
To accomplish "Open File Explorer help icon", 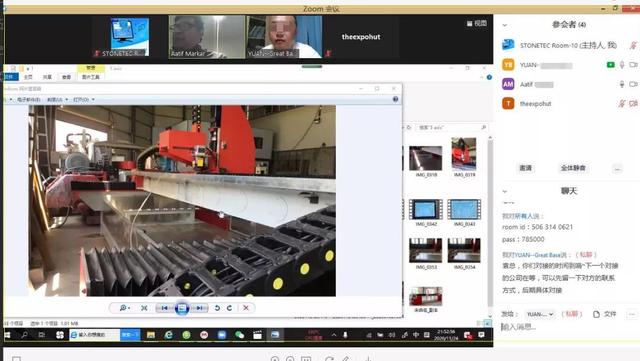I will pyautogui.click(x=489, y=77).
